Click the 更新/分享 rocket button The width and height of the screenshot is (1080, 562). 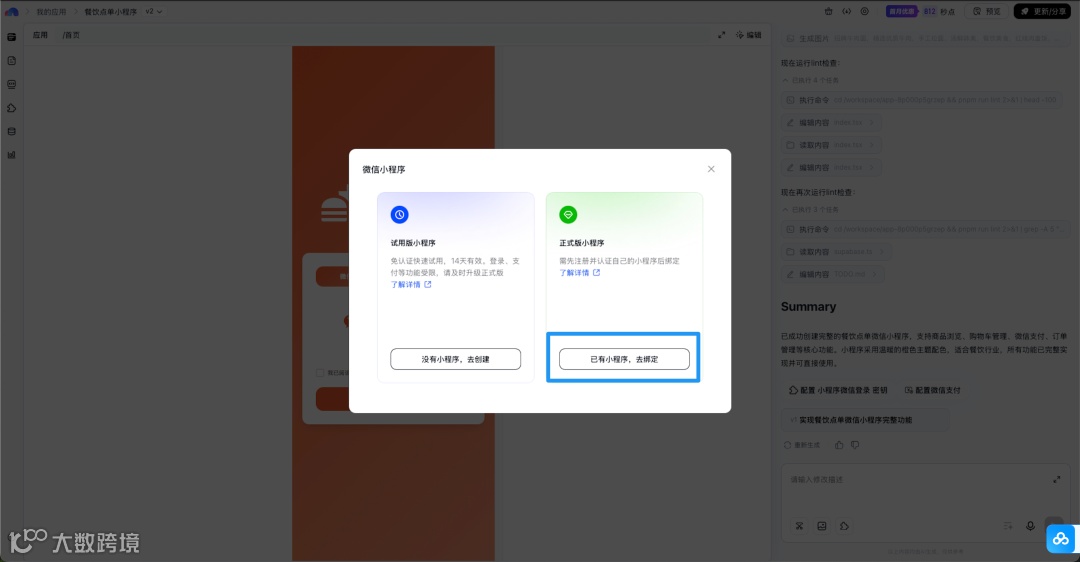click(1042, 11)
